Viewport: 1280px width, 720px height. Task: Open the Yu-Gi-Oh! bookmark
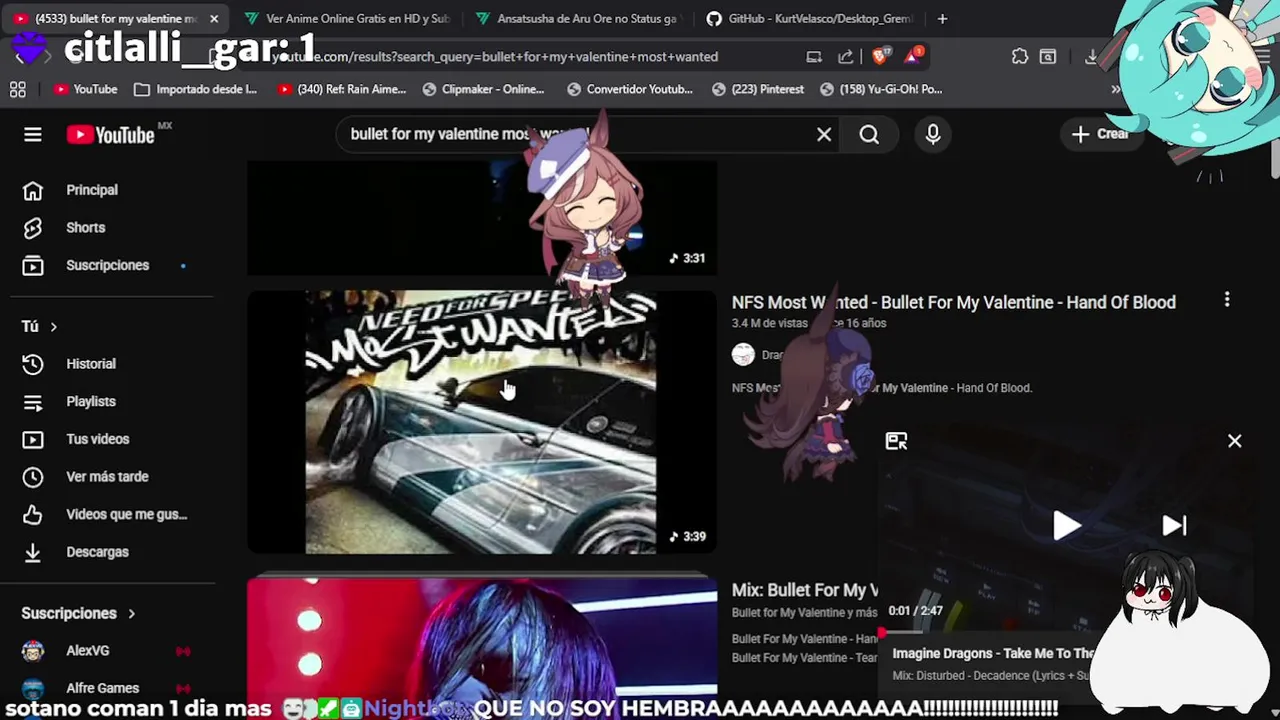pos(881,89)
